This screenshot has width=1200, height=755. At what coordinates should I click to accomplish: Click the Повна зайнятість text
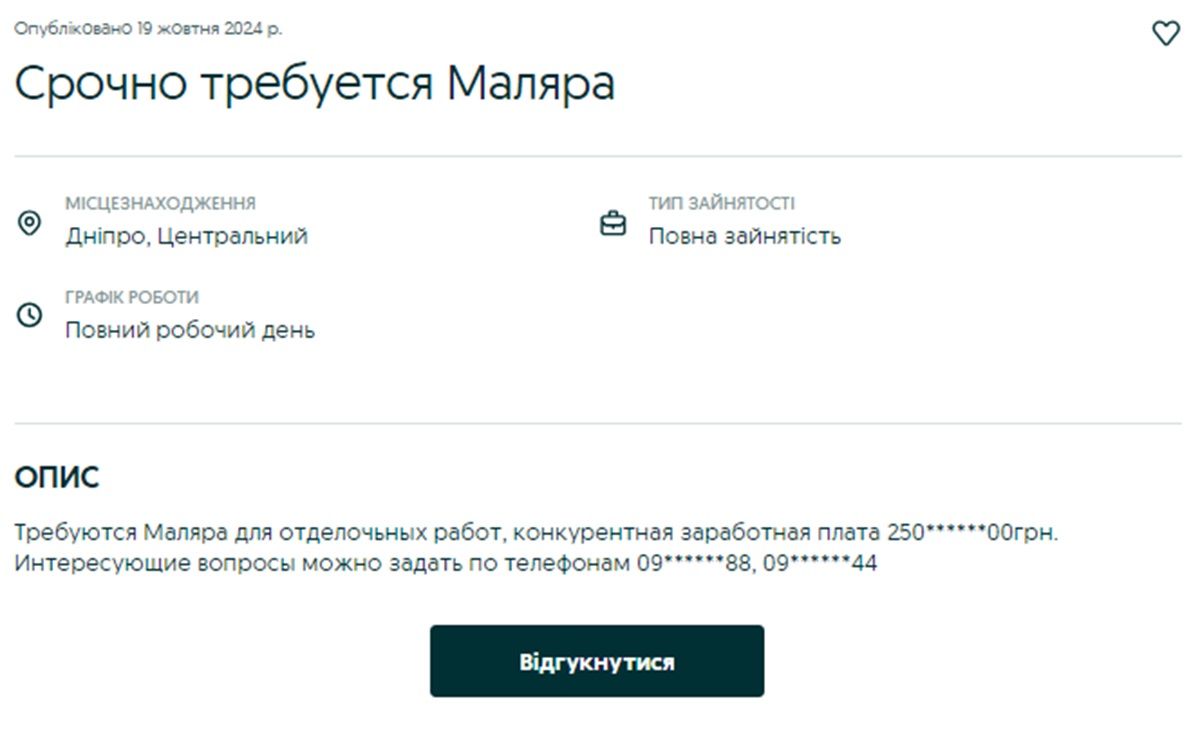pos(746,237)
